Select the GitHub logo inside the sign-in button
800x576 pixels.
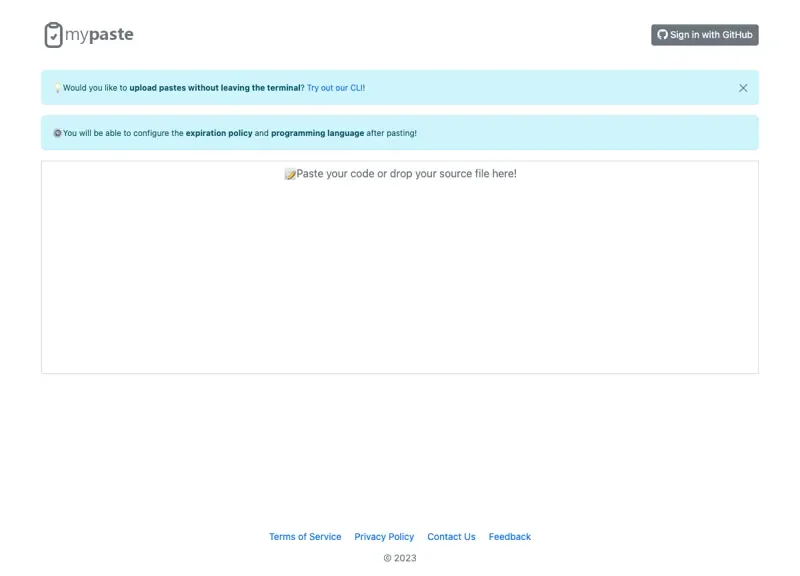click(662, 34)
